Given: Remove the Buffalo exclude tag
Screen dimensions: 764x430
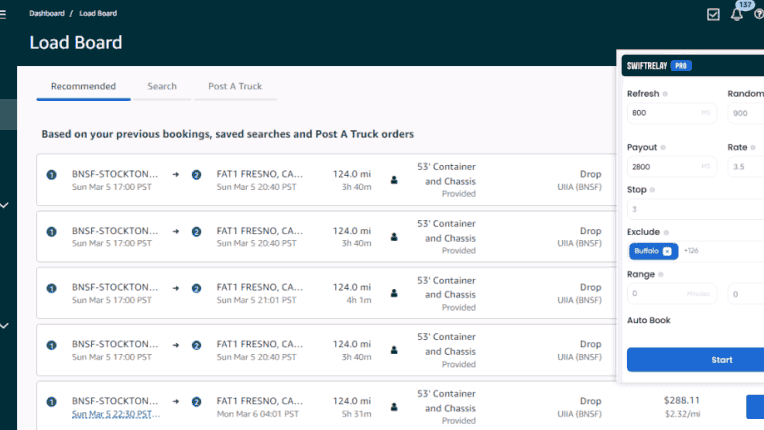Looking at the screenshot, I should point(667,251).
